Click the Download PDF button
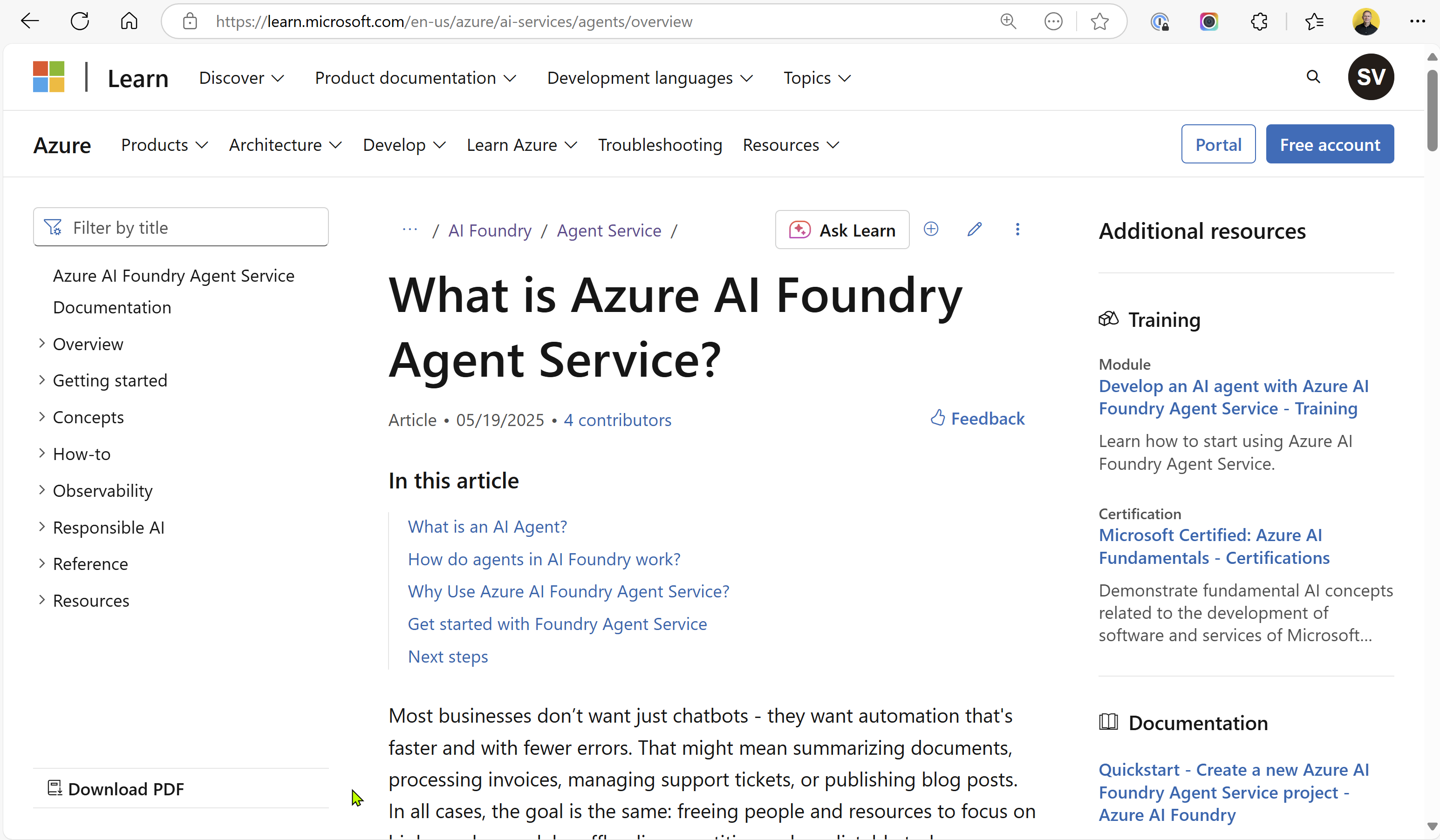This screenshot has width=1440, height=840. pyautogui.click(x=116, y=788)
